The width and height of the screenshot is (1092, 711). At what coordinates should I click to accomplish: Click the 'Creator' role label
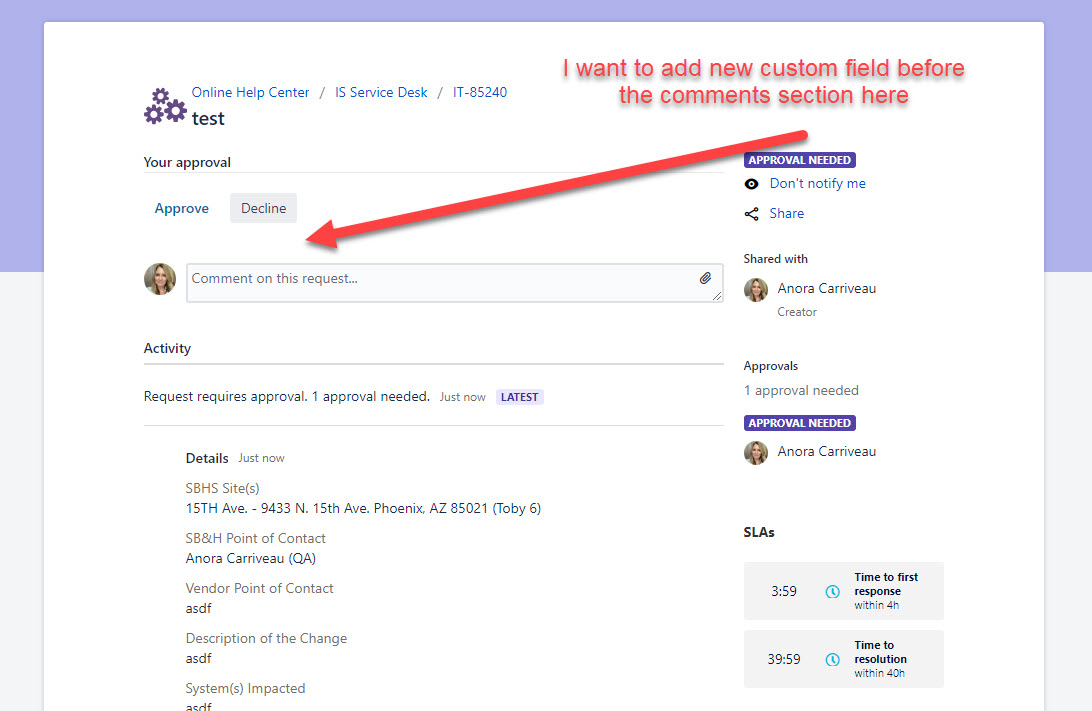(x=797, y=312)
